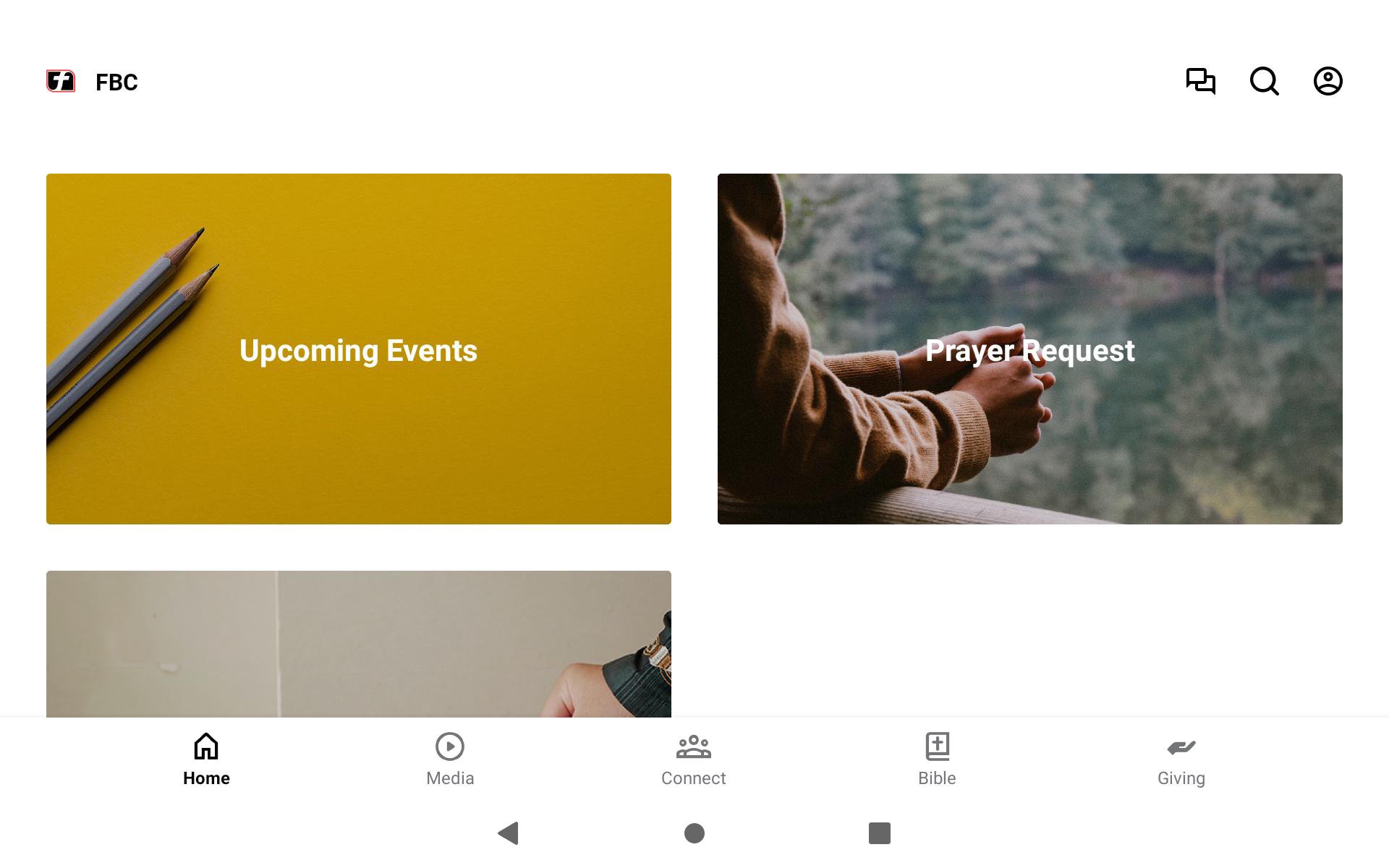The width and height of the screenshot is (1389, 868).
Task: Select the Home tab label
Action: tap(206, 778)
